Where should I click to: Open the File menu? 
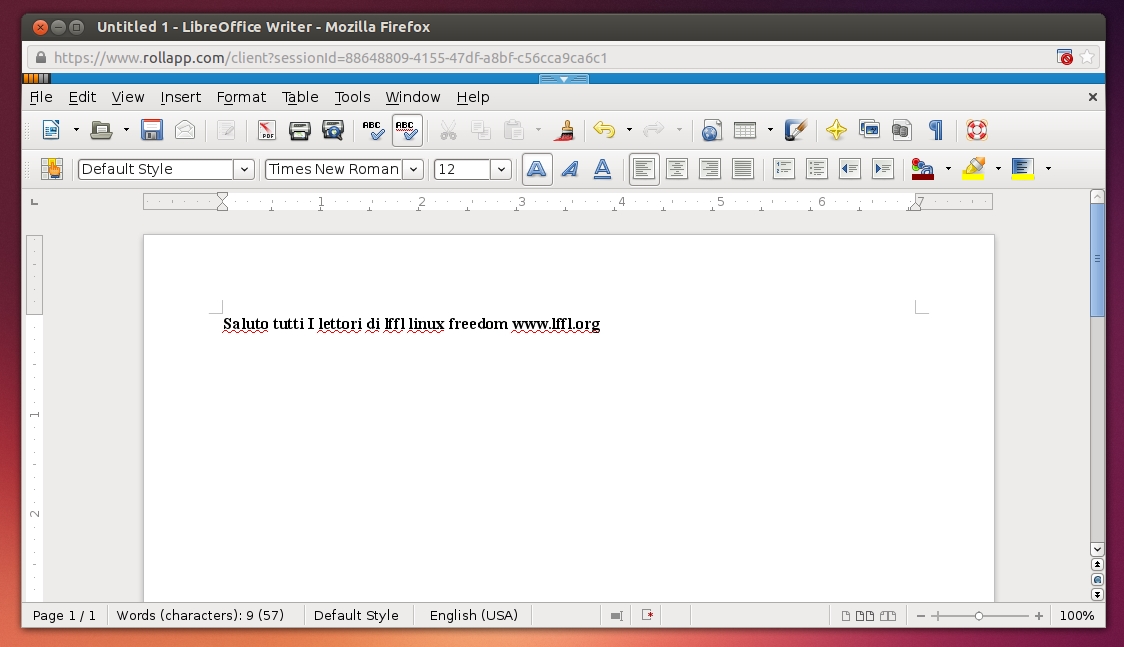click(x=41, y=97)
